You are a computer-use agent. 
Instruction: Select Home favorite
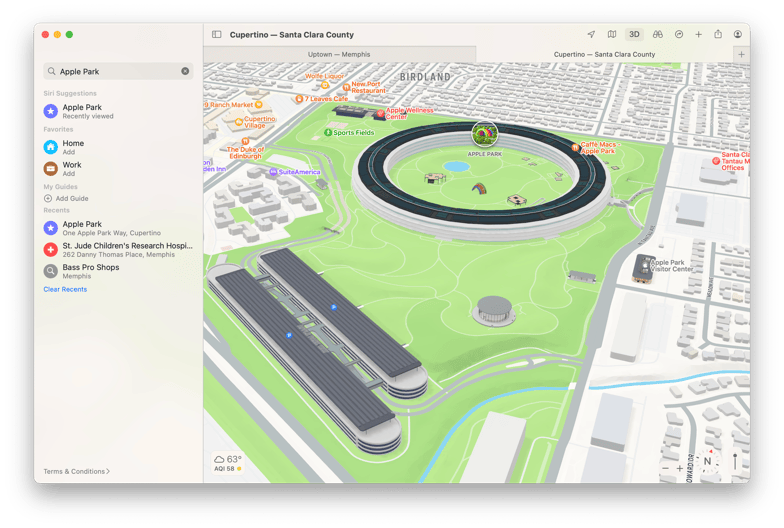(118, 147)
